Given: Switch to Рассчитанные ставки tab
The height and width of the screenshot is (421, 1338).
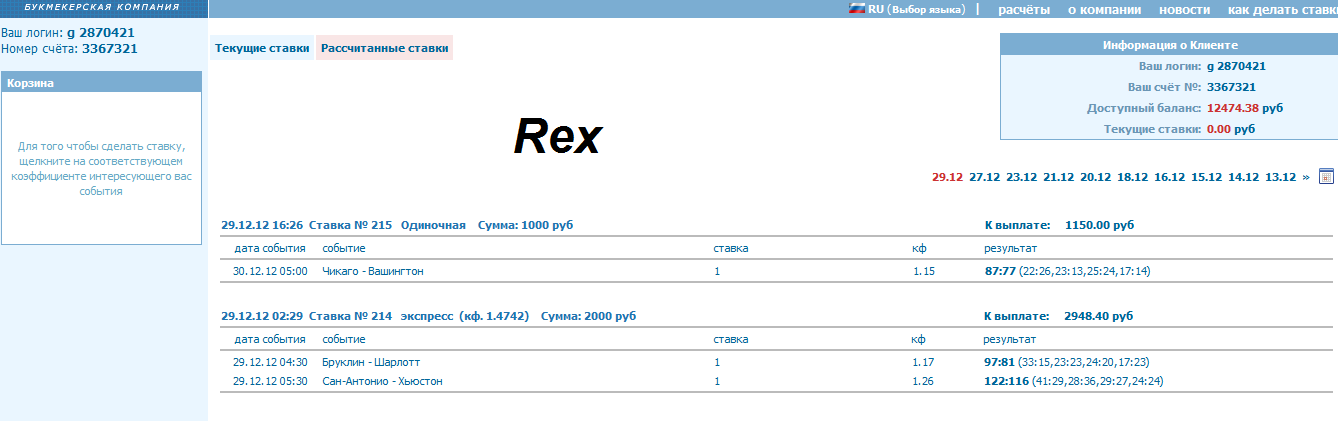Looking at the screenshot, I should click(x=385, y=48).
